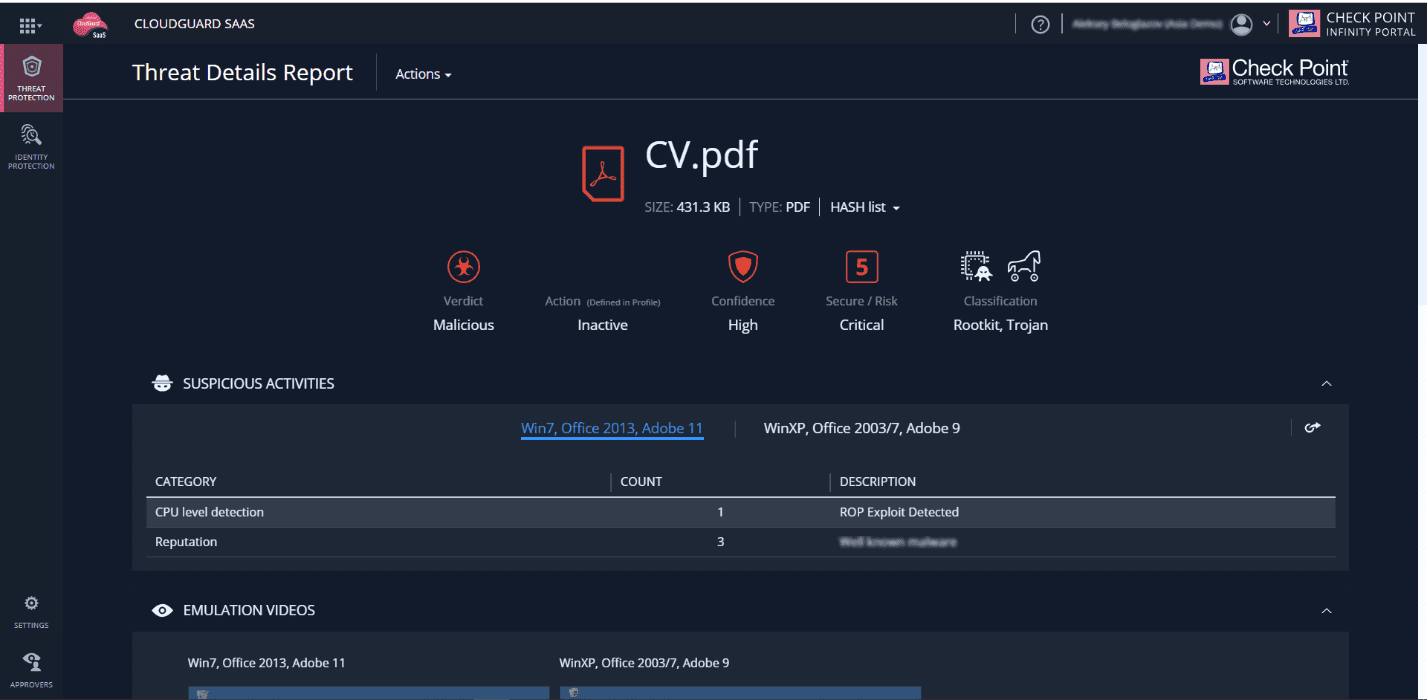Image resolution: width=1427 pixels, height=700 pixels.
Task: Click the CLOUDGUARD SAAS header text
Action: pyautogui.click(x=194, y=23)
